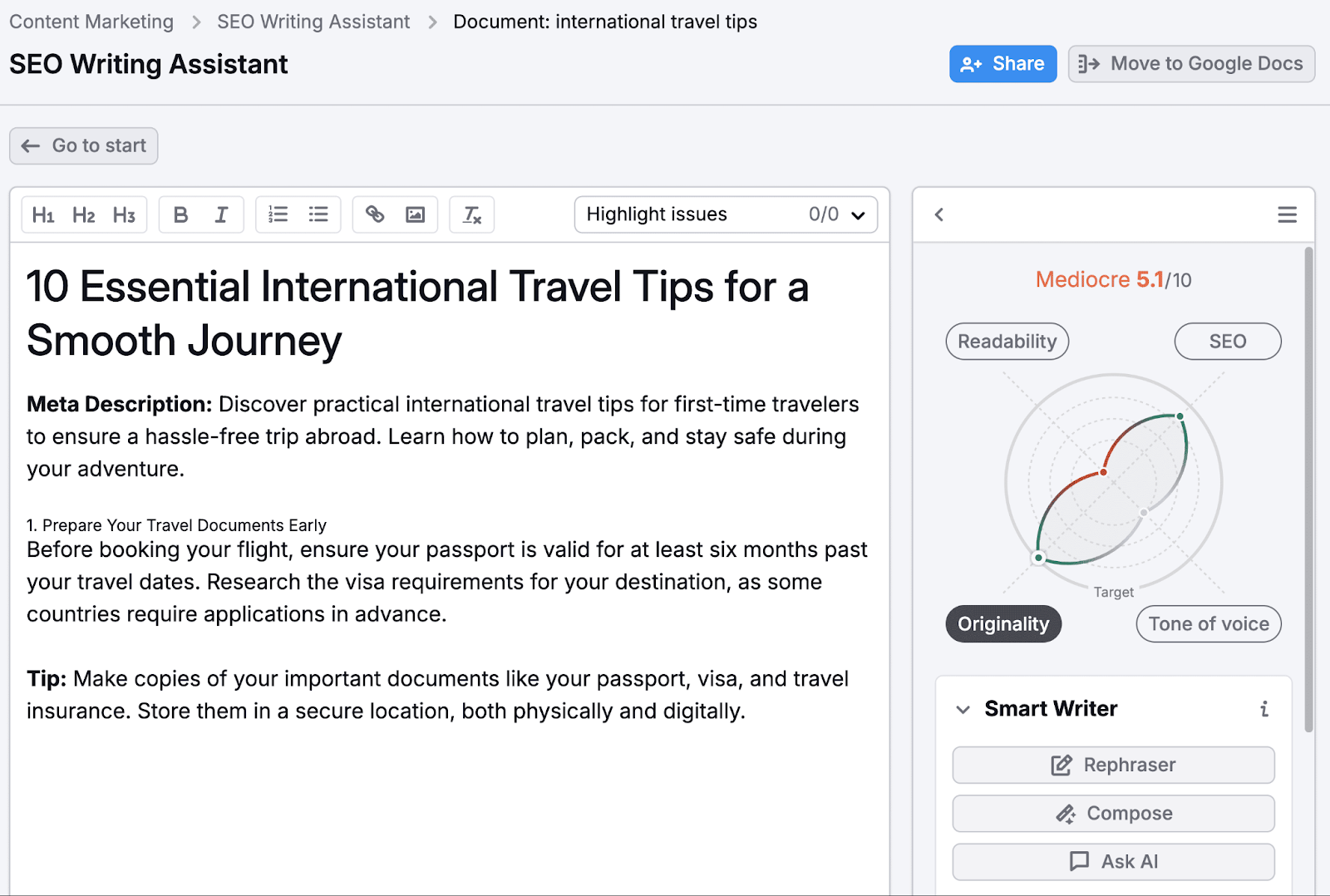
Task: Move document to Google Docs
Action: click(1191, 64)
